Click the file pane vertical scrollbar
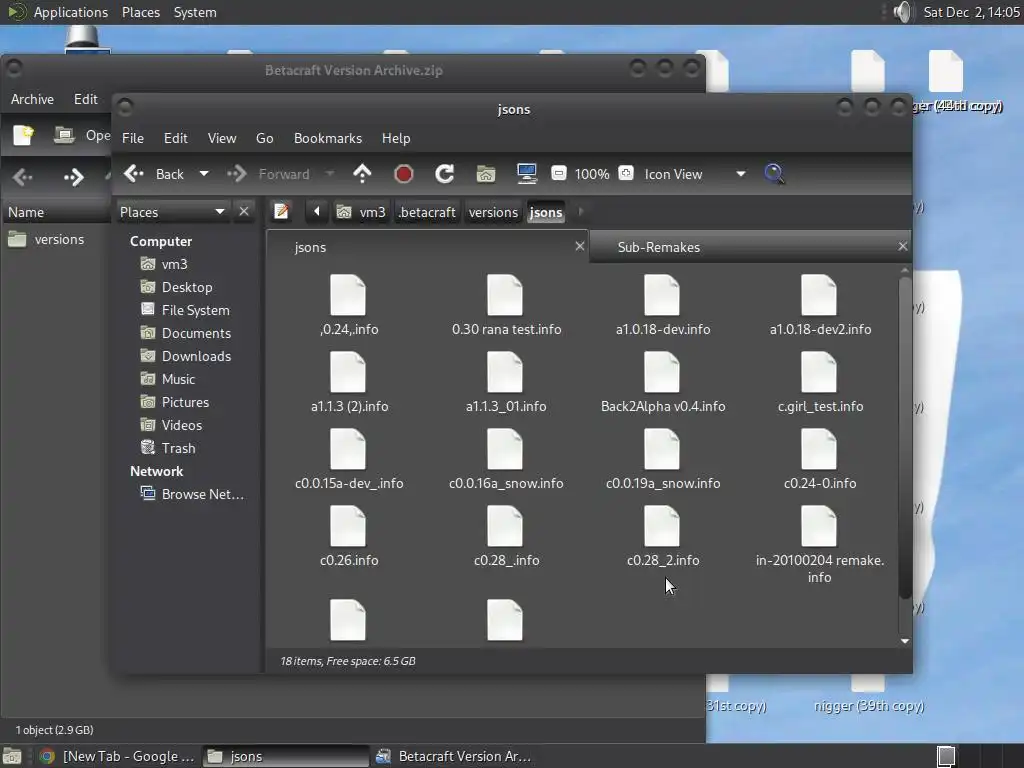This screenshot has width=1024, height=768. click(904, 438)
